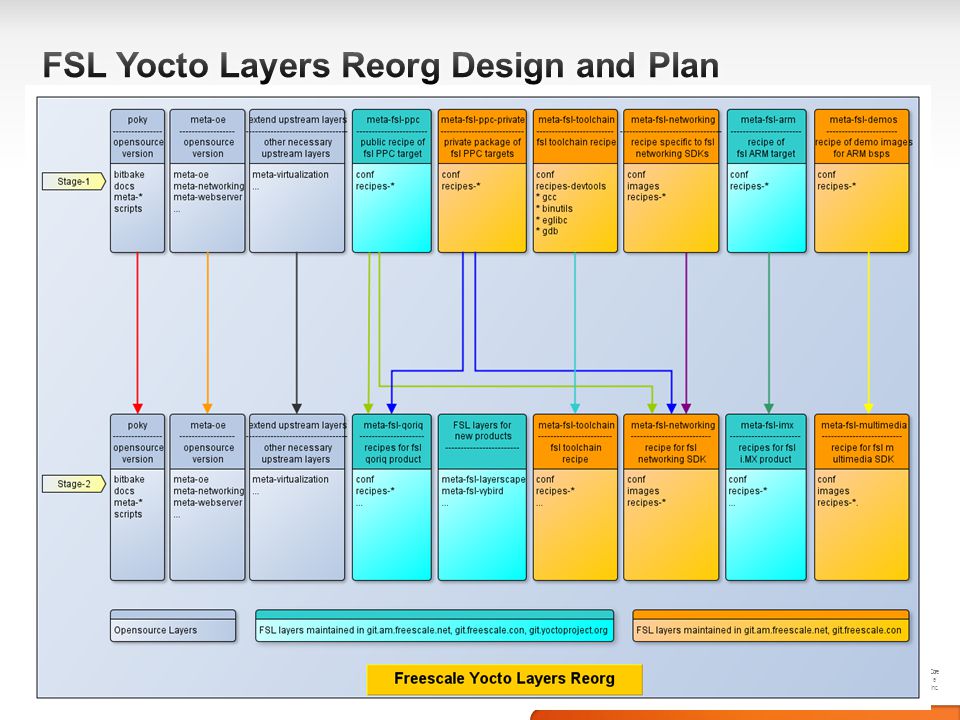Click the "* gcc" toolchain item
This screenshot has width=960, height=720.
point(546,197)
